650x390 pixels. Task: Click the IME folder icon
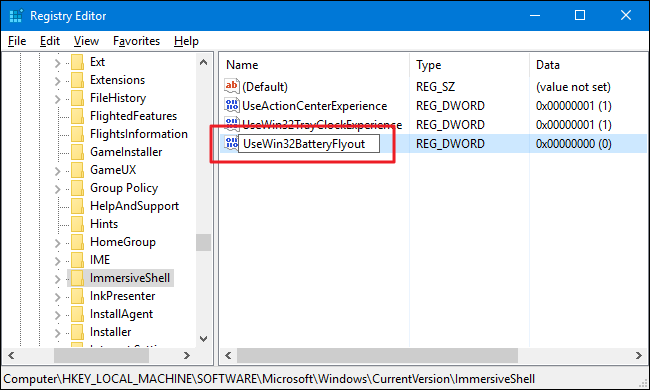point(78,260)
